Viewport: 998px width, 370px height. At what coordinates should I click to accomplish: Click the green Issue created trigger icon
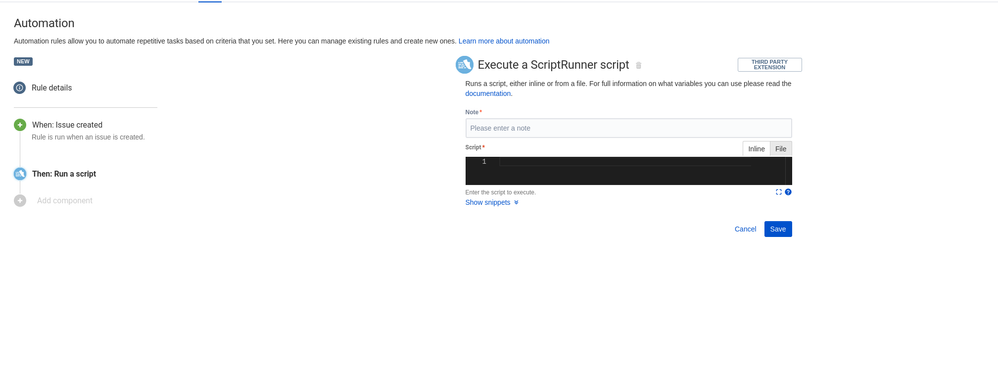click(x=20, y=125)
